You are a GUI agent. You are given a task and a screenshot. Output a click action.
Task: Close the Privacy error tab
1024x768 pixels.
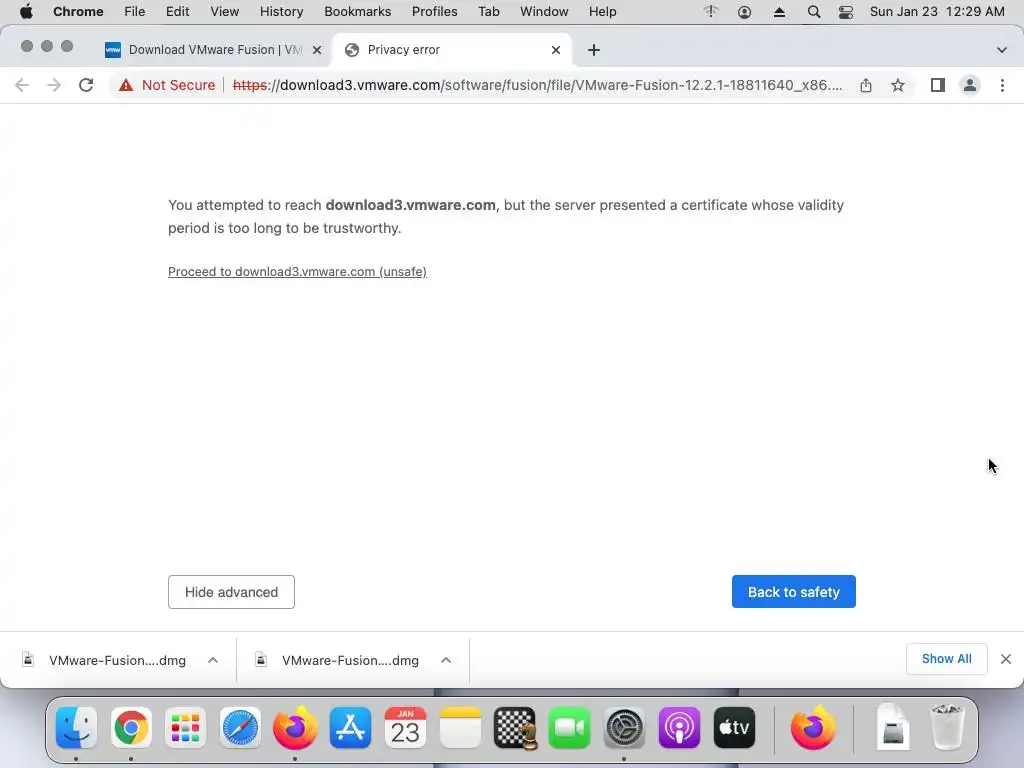click(x=556, y=50)
